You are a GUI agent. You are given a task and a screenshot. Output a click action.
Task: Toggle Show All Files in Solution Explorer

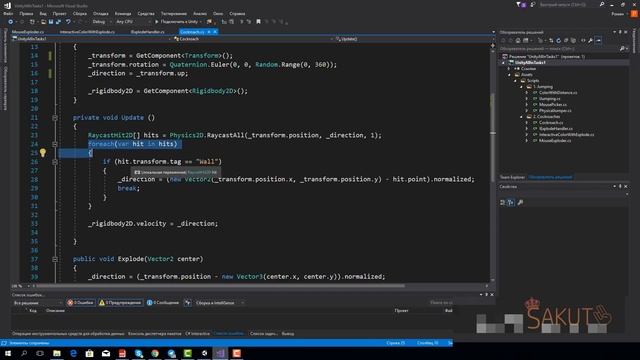(573, 40)
